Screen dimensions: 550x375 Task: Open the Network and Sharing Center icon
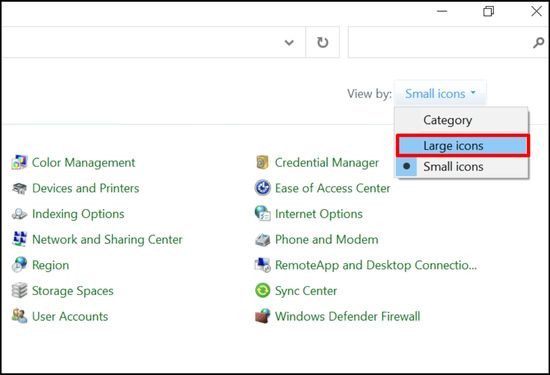coord(19,239)
